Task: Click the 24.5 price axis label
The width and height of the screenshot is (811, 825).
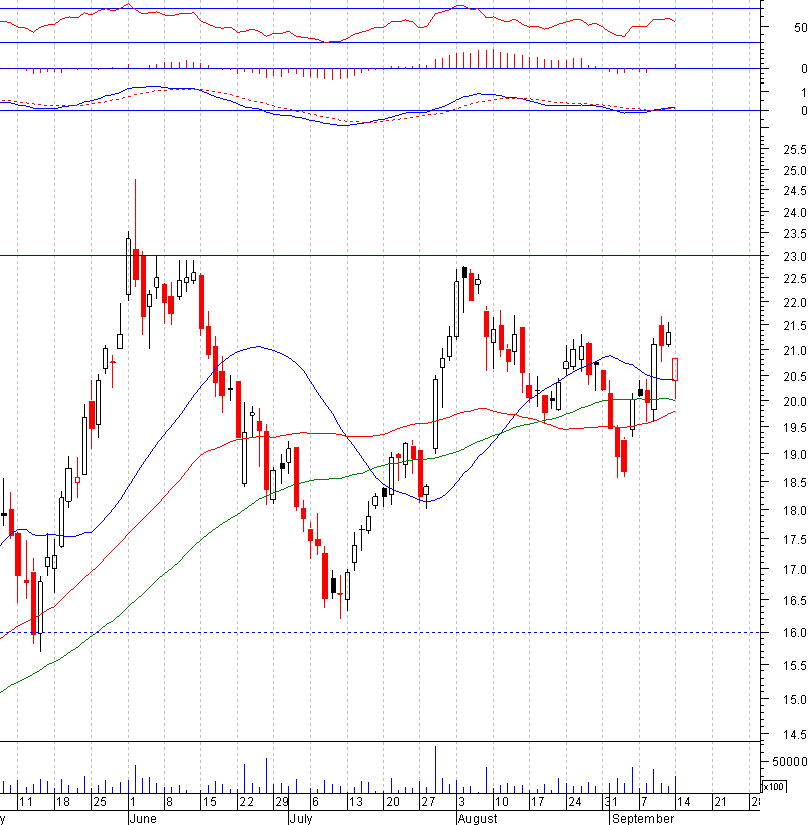Action: 795,191
